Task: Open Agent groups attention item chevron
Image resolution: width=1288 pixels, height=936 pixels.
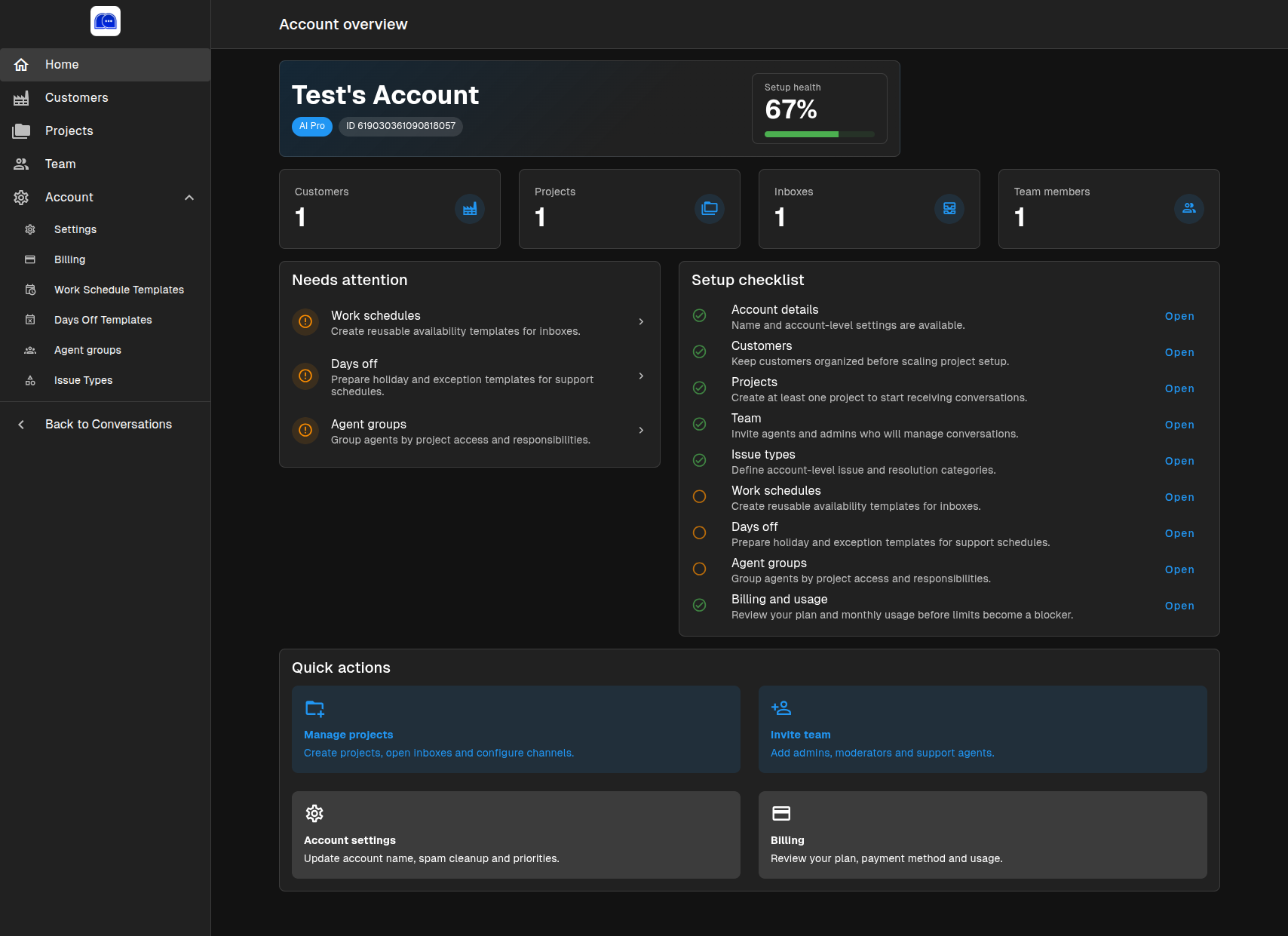Action: [641, 431]
